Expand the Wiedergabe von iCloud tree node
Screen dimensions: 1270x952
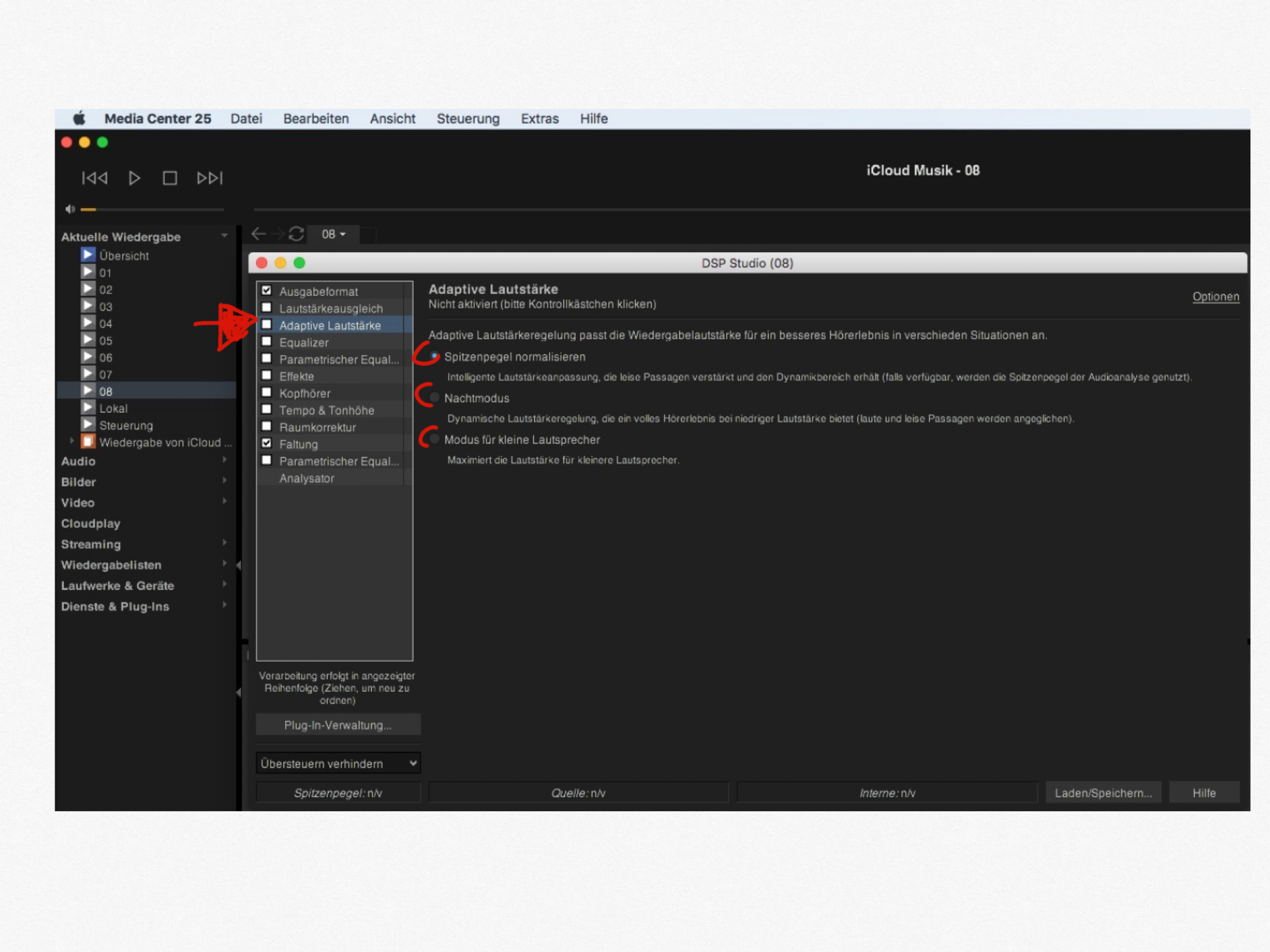pyautogui.click(x=72, y=441)
